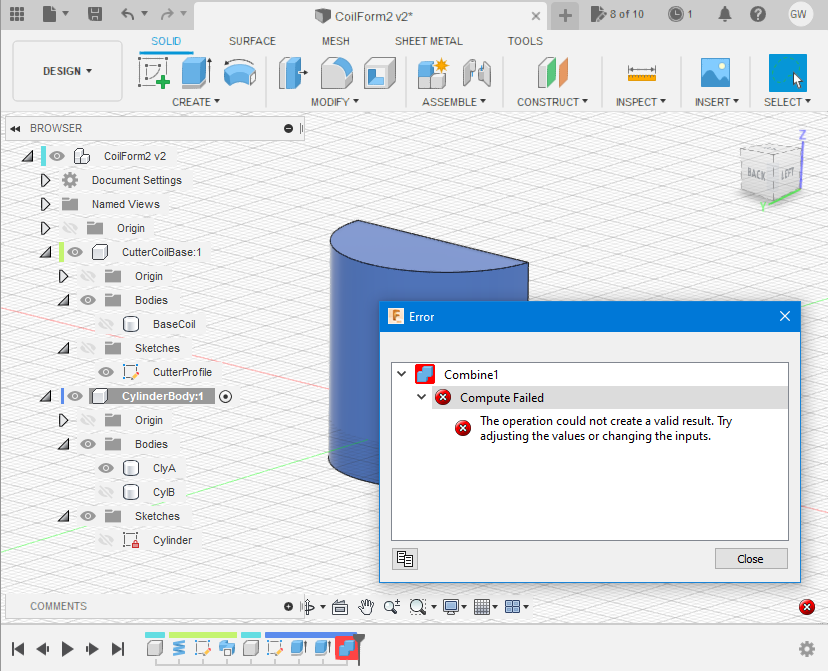This screenshot has height=671, width=828.
Task: Click the failed Combine feature in timeline
Action: point(347,648)
